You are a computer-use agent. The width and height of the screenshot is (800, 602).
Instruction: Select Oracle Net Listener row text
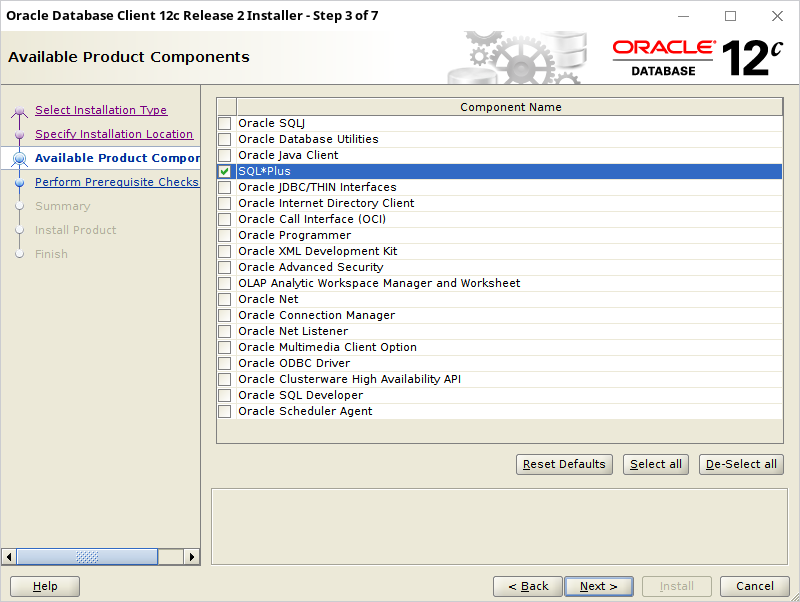tap(293, 331)
